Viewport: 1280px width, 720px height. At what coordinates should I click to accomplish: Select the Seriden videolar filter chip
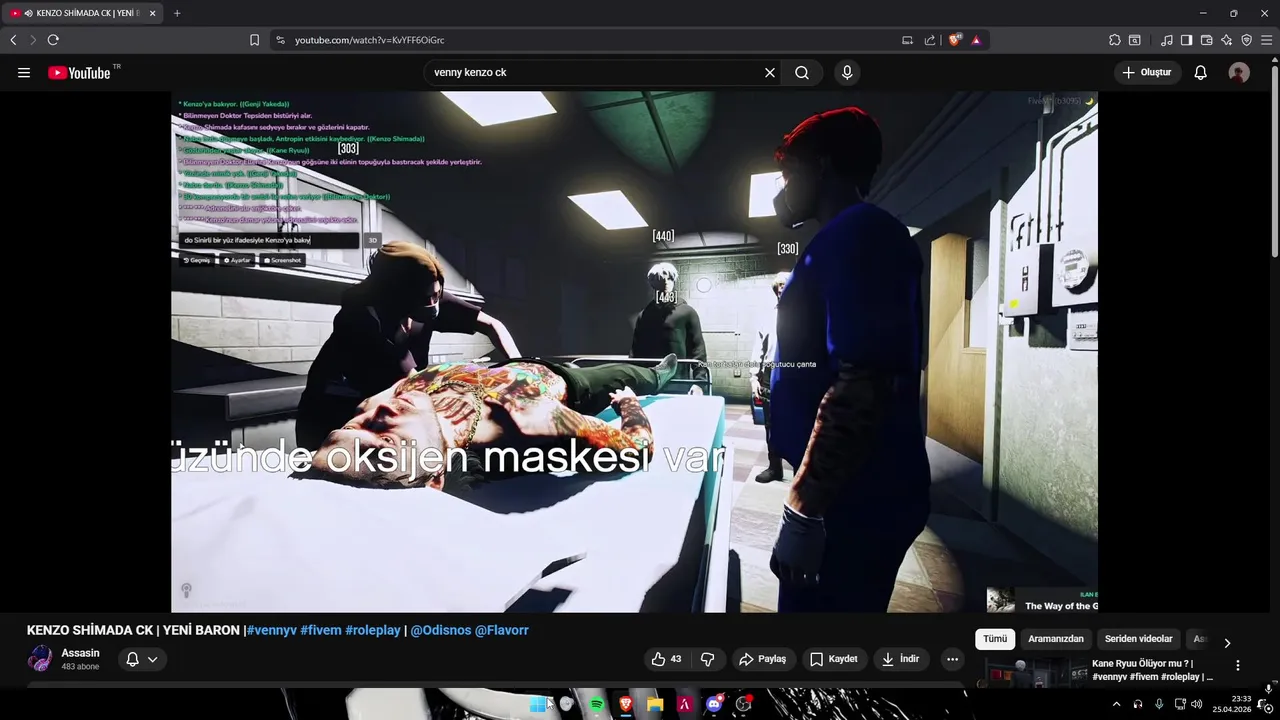[x=1138, y=639]
